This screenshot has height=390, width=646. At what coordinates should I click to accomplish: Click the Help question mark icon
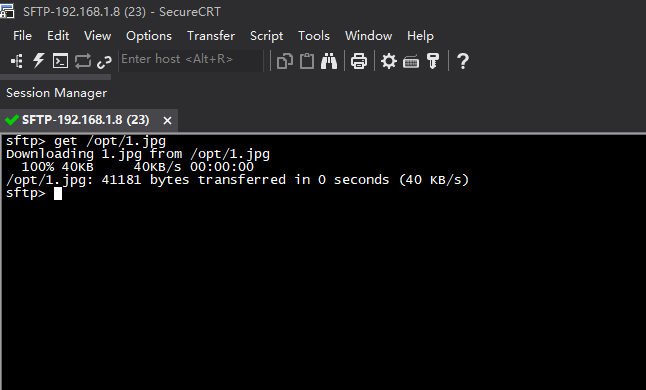(463, 61)
